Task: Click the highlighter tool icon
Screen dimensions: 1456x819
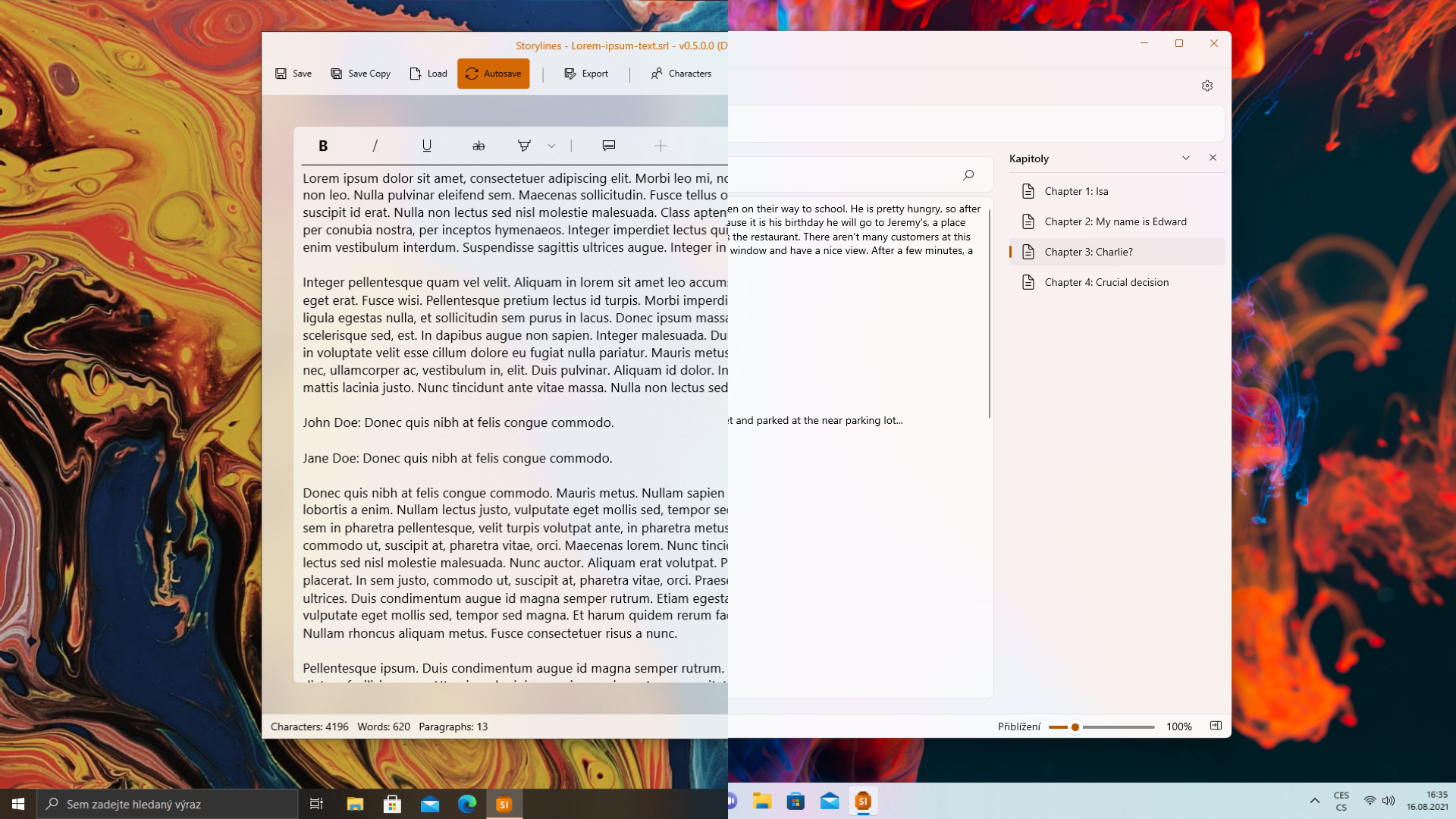Action: tap(524, 146)
